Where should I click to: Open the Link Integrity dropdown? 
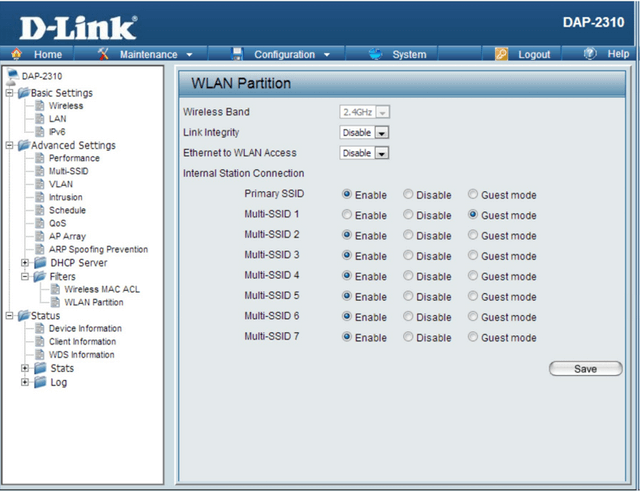click(x=364, y=132)
